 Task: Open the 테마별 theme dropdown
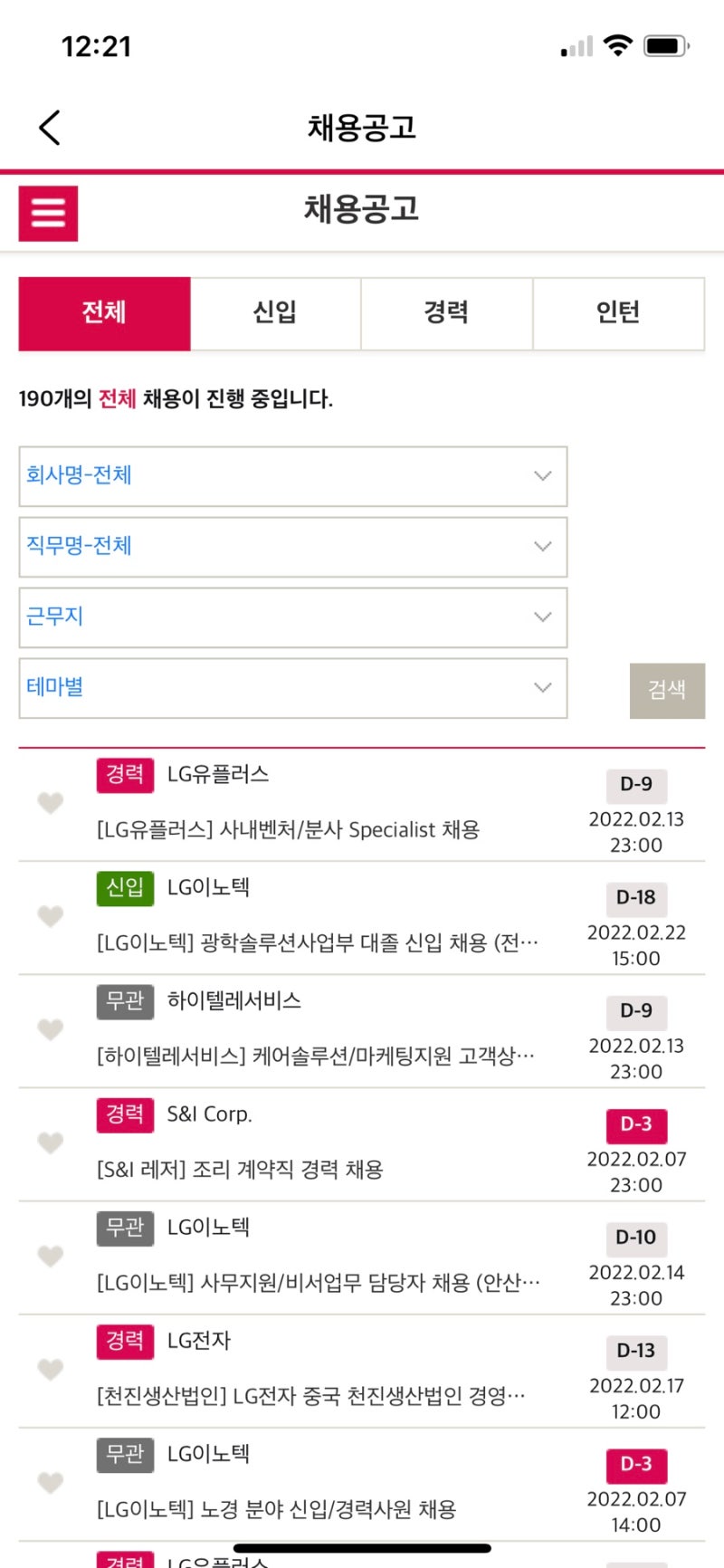(x=292, y=688)
